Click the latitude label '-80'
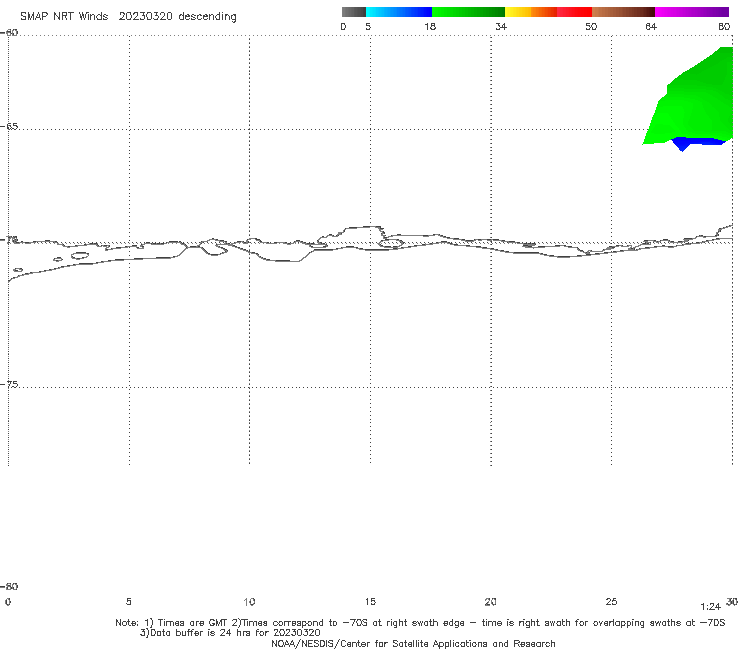The image size is (740, 650). click(9, 587)
